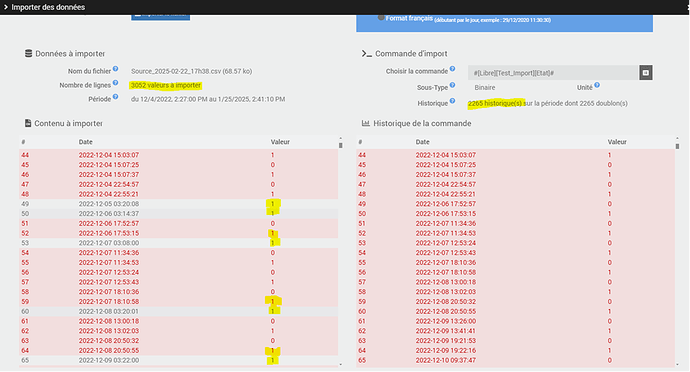690x372 pixels.
Task: Click the command input field with Test_Import
Action: tap(553, 73)
